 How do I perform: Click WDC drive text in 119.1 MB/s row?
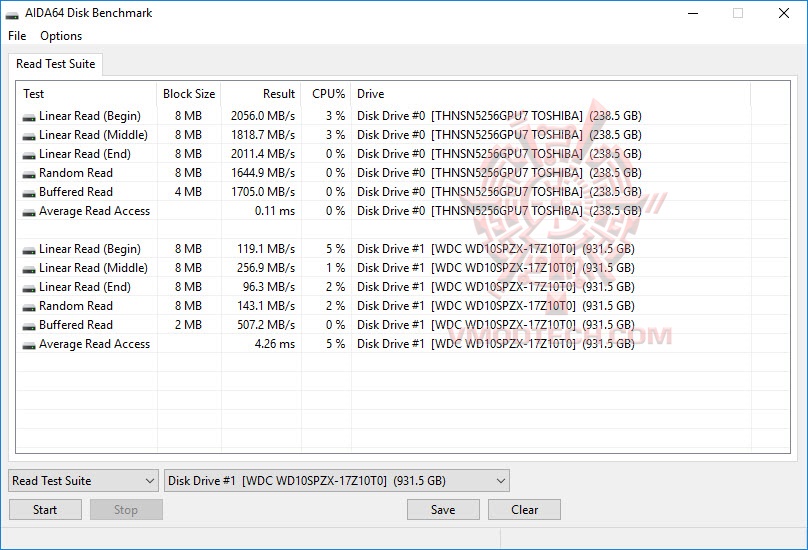496,249
